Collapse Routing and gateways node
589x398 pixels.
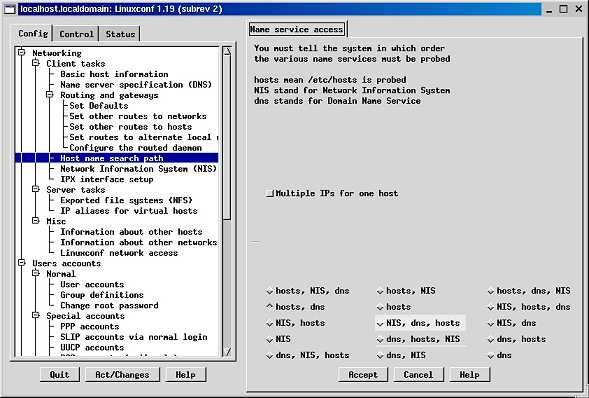tap(50, 95)
